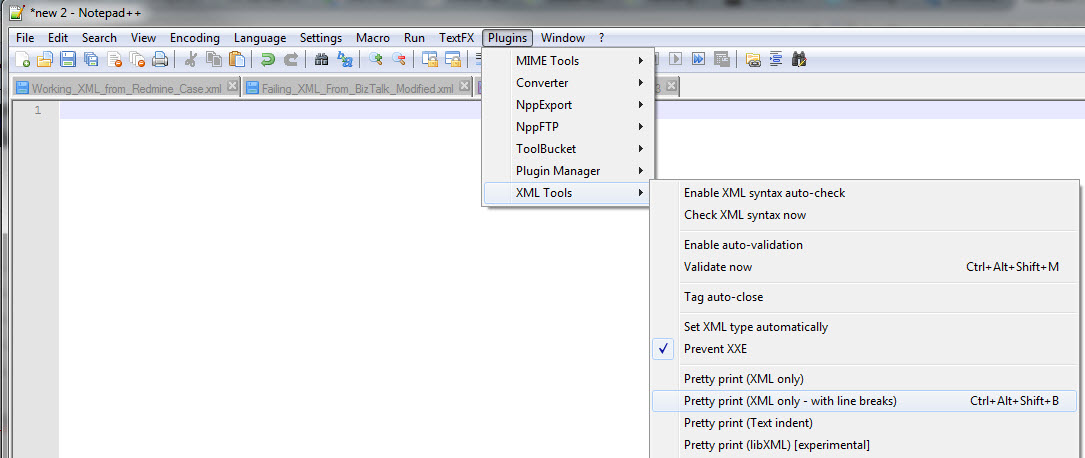Click the Save file toolbar icon
Image resolution: width=1085 pixels, height=458 pixels.
[x=68, y=59]
